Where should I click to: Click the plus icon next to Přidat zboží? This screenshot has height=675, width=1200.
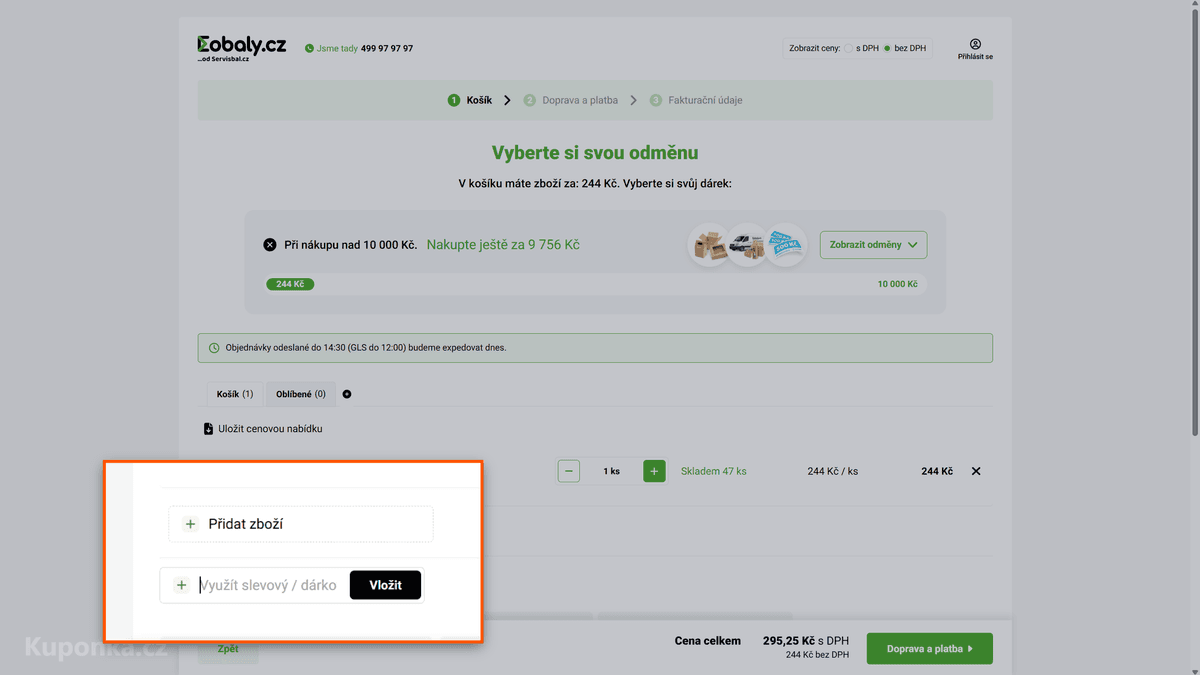click(x=190, y=524)
